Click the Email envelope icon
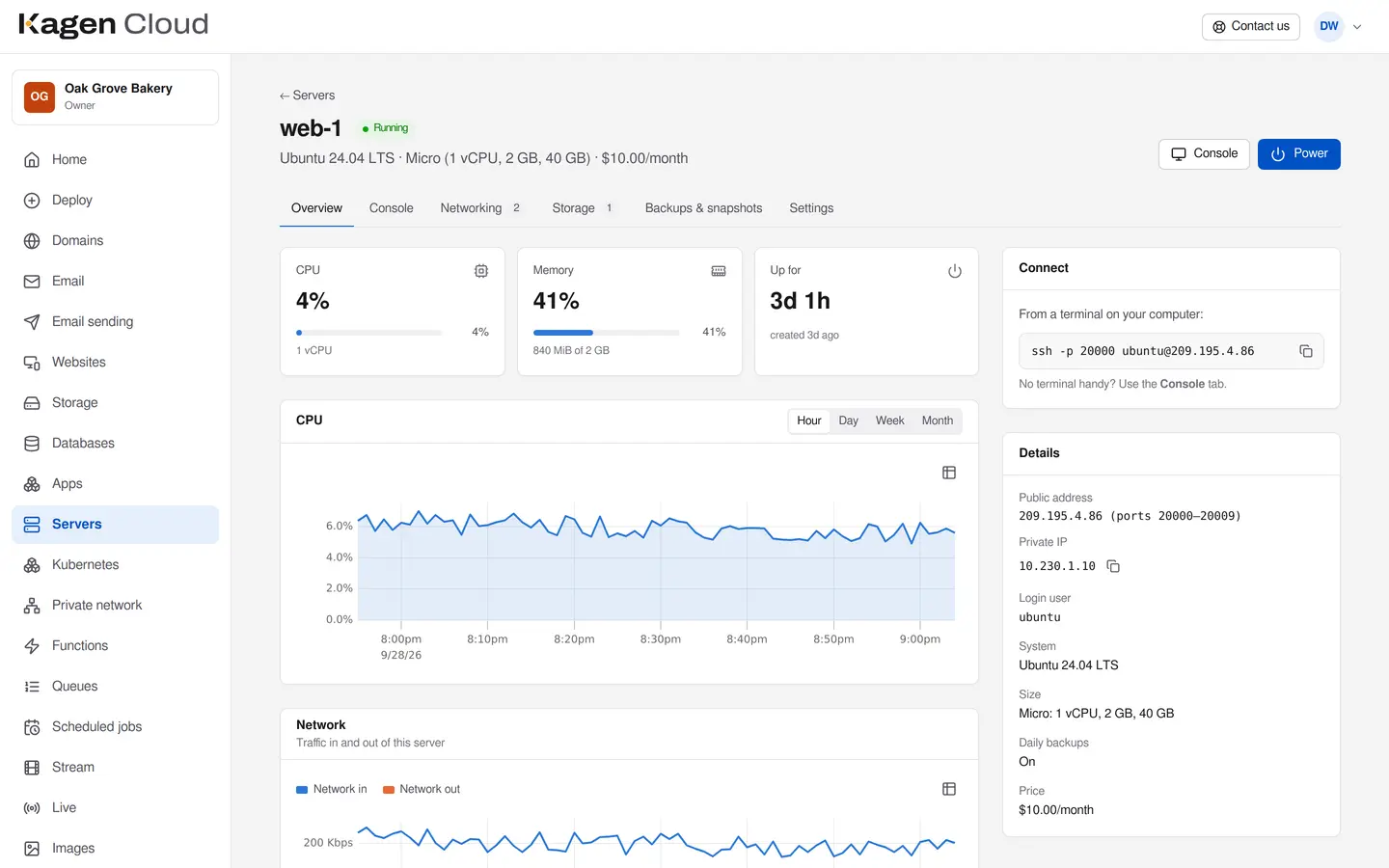The width and height of the screenshot is (1389, 868). point(32,282)
